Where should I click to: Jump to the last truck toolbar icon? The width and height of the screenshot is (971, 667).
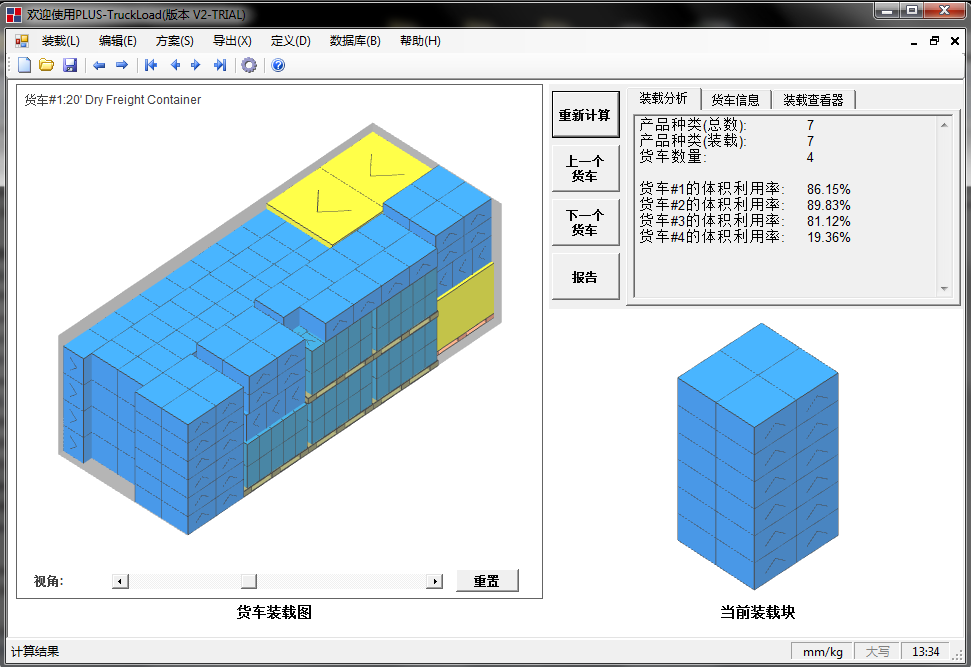tap(221, 64)
